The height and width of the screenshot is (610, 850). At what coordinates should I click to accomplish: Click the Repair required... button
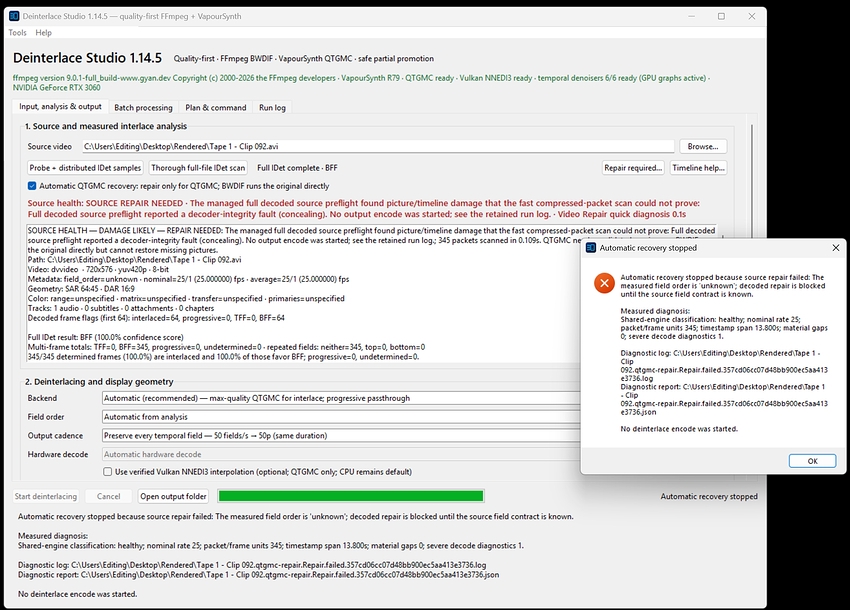[x=633, y=168]
